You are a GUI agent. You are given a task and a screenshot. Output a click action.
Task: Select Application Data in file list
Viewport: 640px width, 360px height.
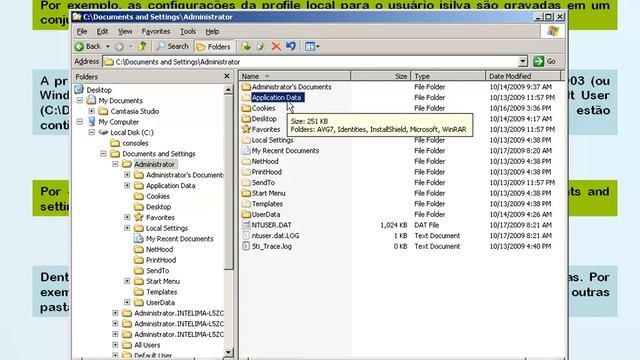click(x=277, y=98)
